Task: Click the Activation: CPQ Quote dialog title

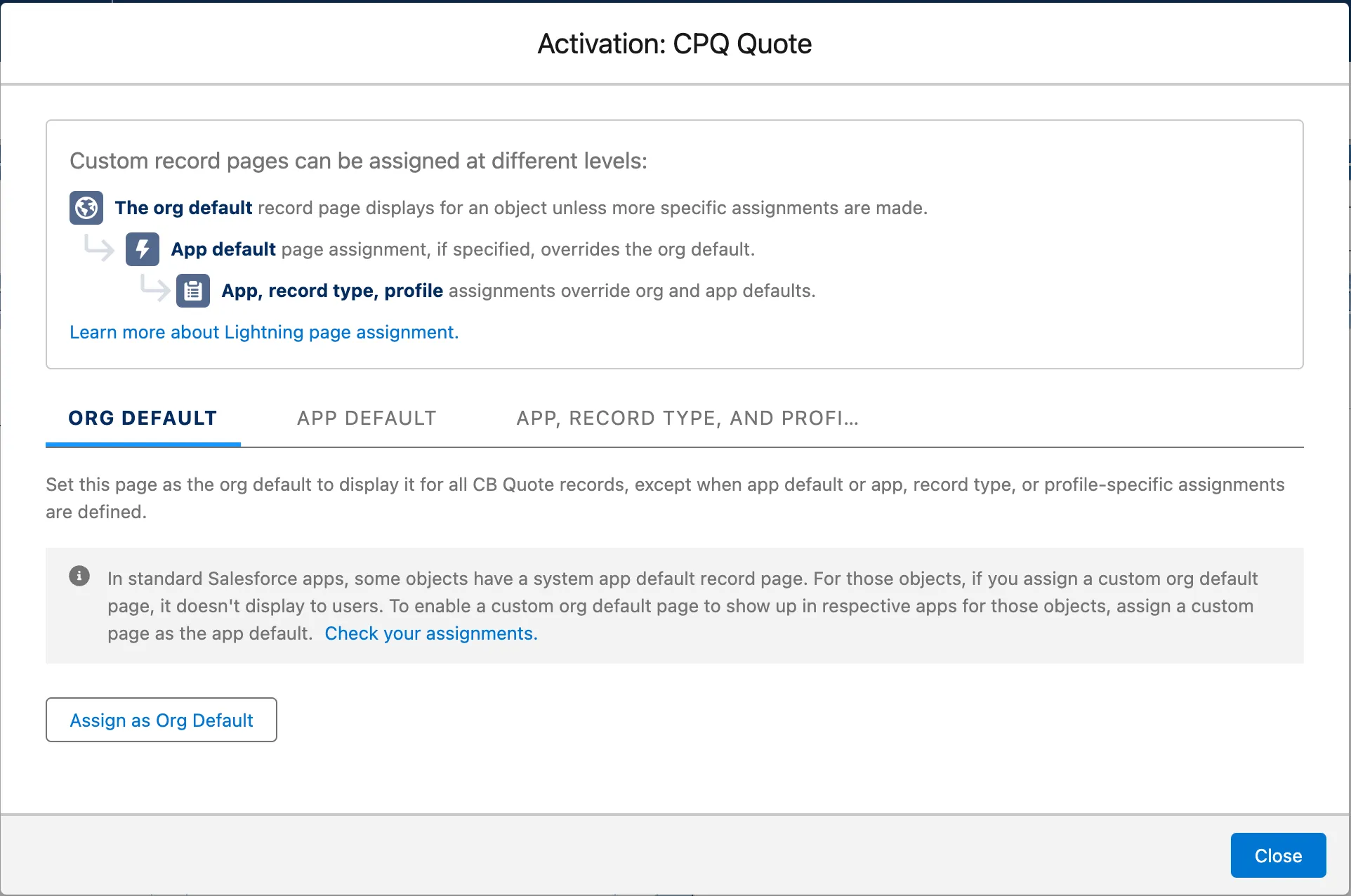Action: coord(674,44)
